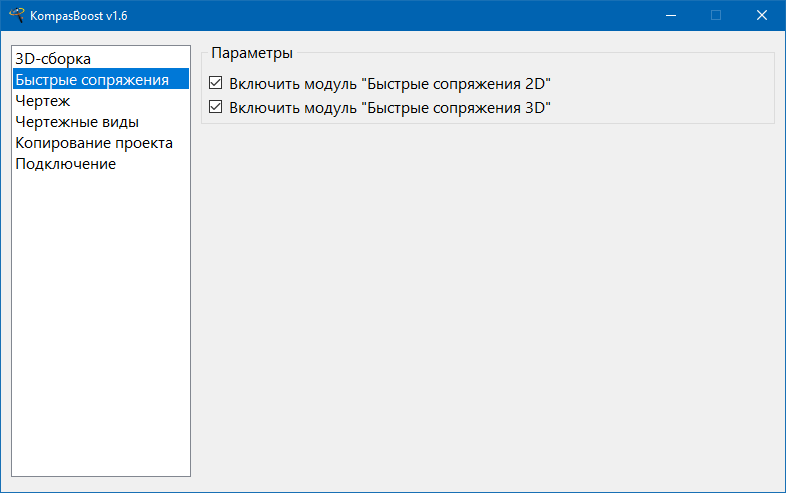Viewport: 786px width, 493px height.
Task: Click the greyed-out maximize button
Action: coord(716,16)
